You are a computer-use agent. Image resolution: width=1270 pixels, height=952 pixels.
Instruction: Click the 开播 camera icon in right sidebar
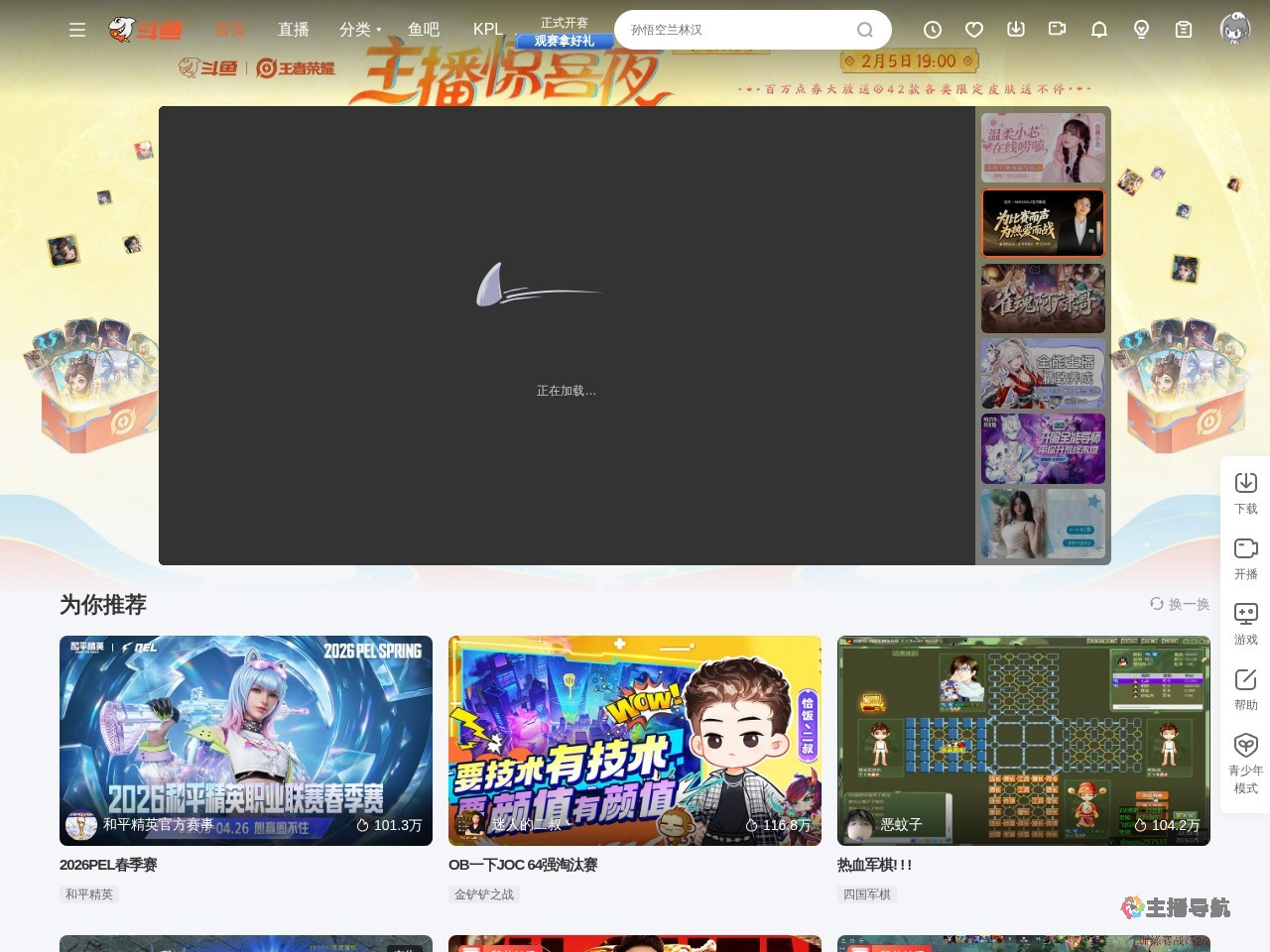(1245, 548)
